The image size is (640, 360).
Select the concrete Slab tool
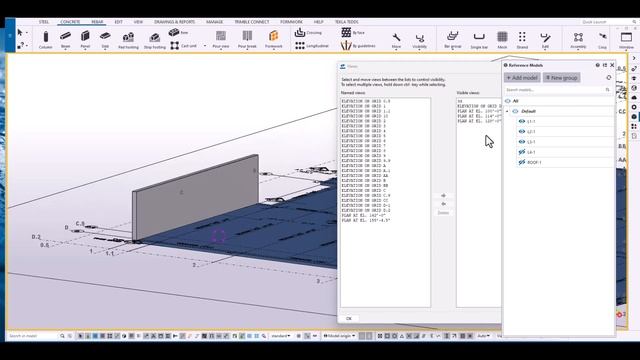pyautogui.click(x=105, y=40)
